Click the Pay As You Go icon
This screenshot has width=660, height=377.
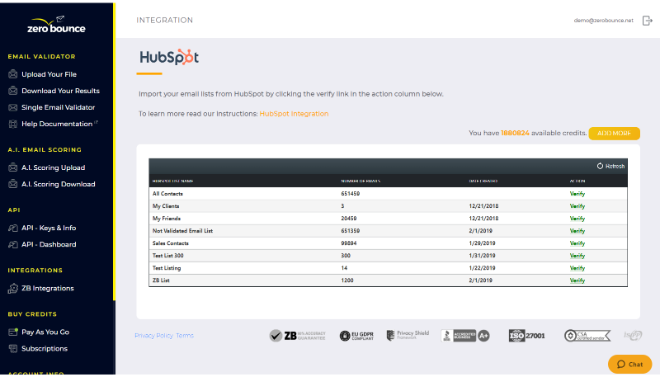pos(13,332)
